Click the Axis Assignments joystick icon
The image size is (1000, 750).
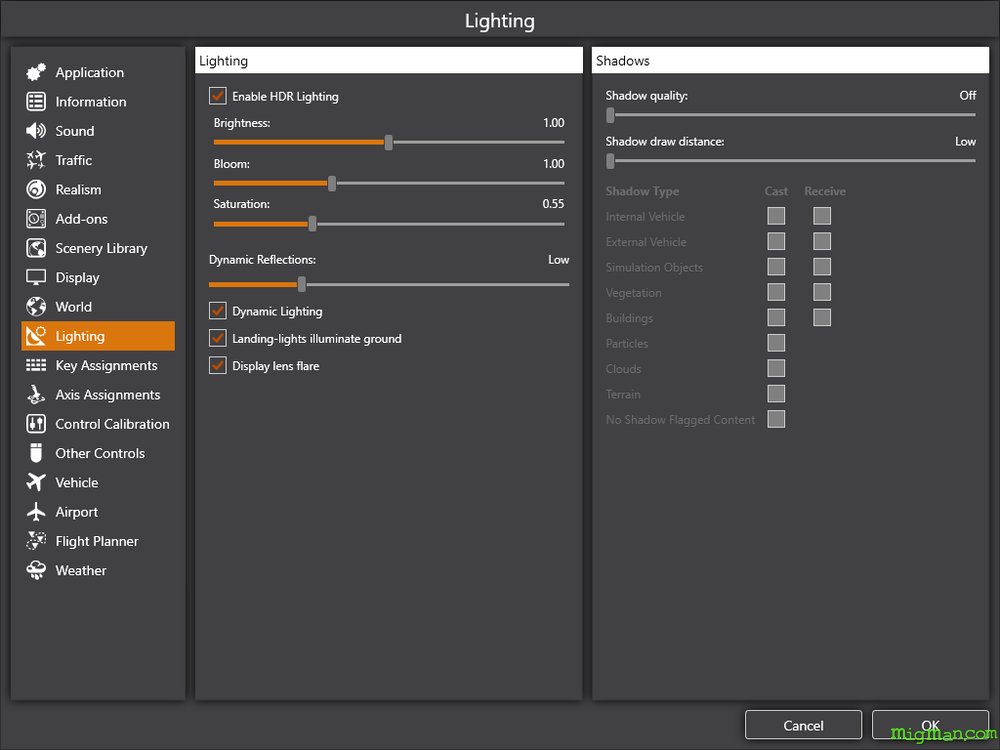36,395
